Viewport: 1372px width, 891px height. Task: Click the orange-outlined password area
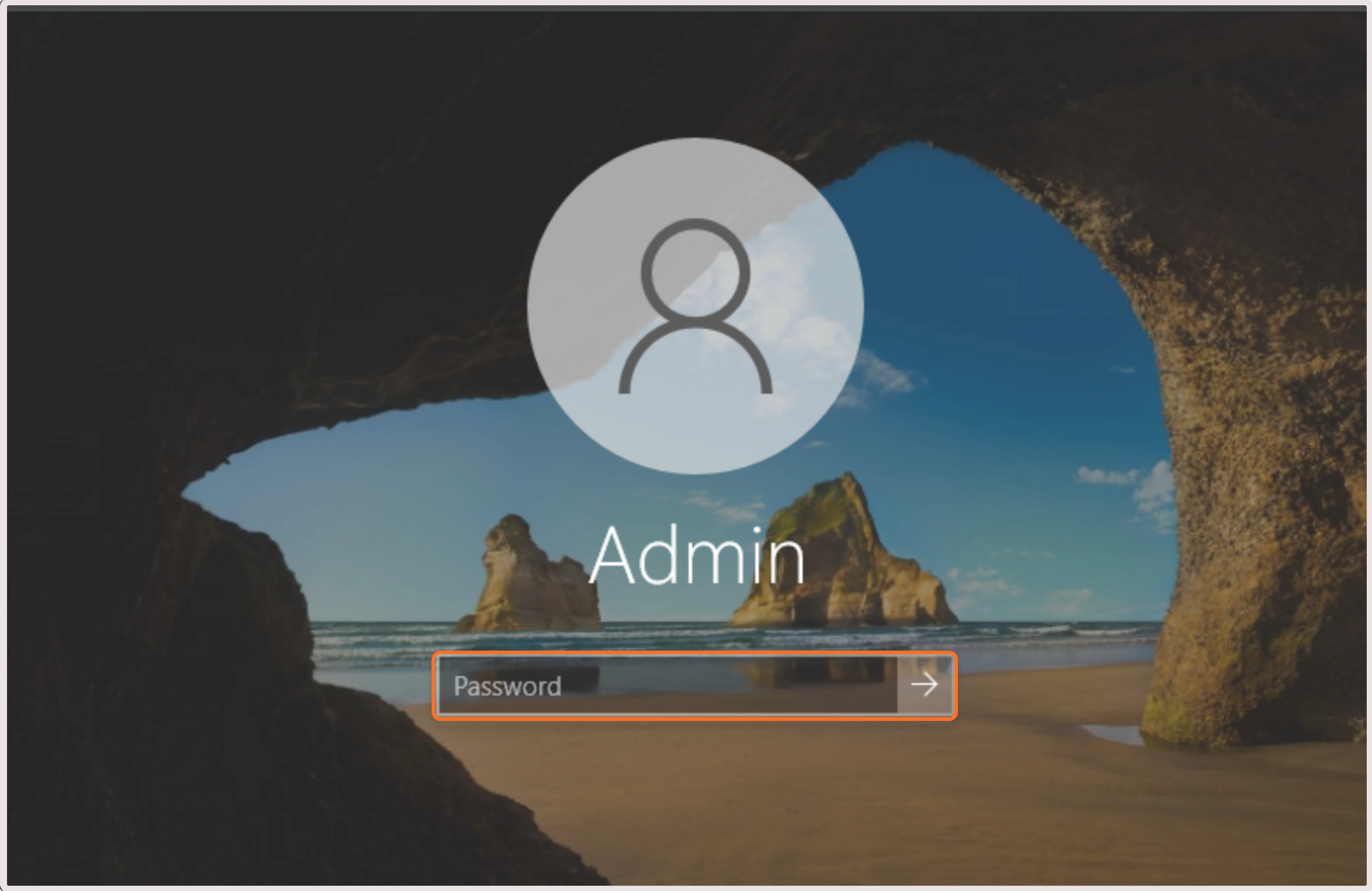[663, 686]
